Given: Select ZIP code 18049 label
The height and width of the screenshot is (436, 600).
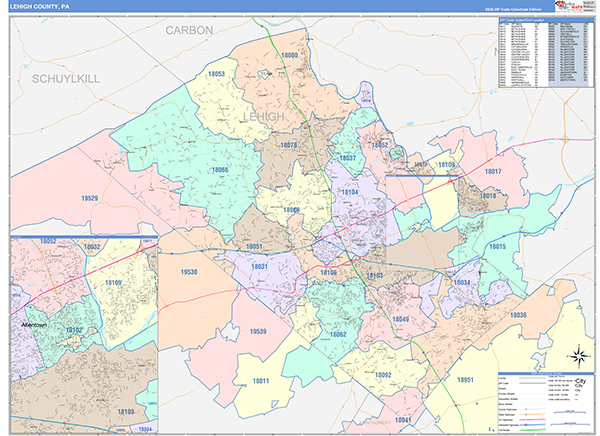Looking at the screenshot, I should click(x=401, y=319).
